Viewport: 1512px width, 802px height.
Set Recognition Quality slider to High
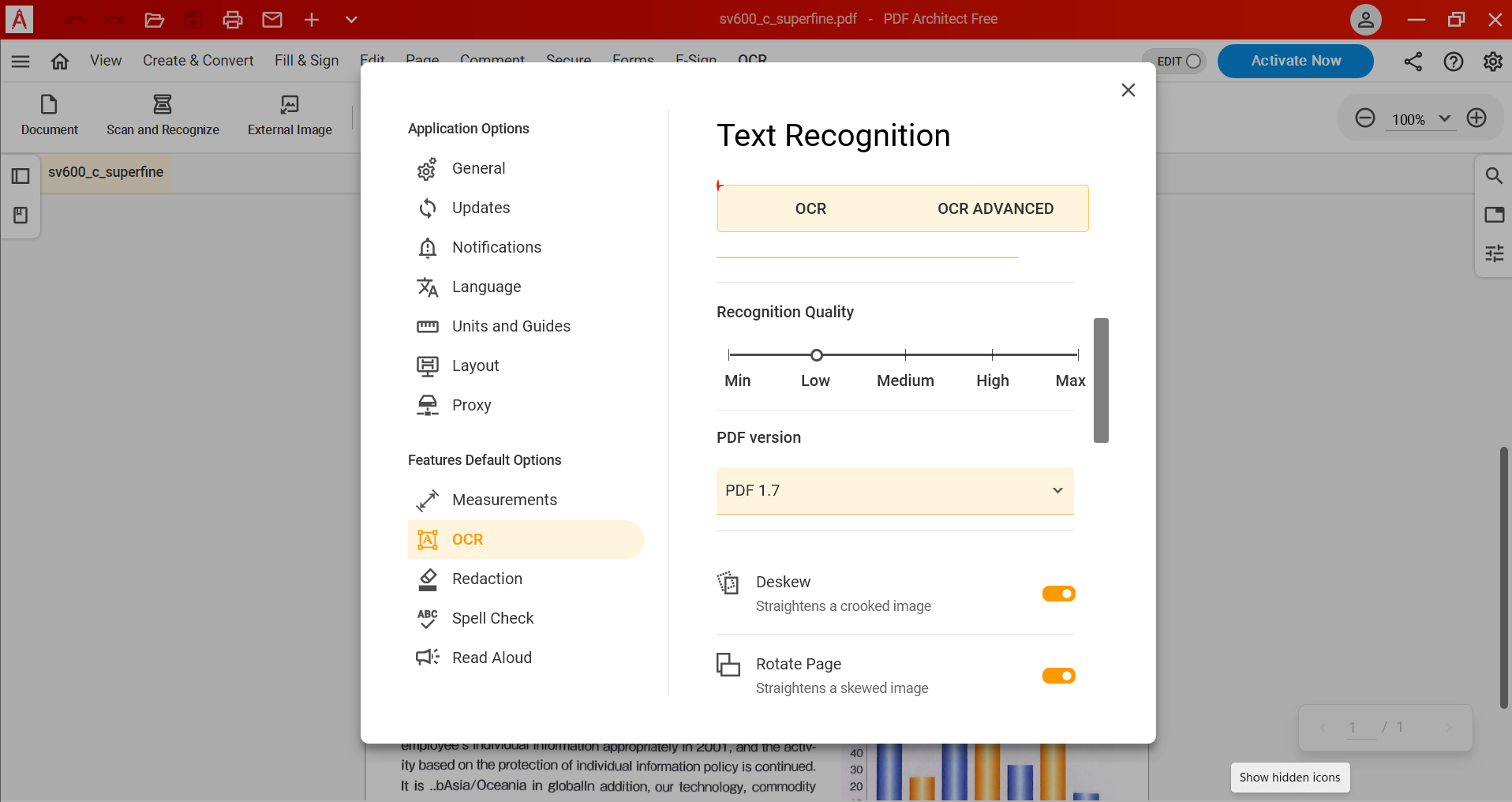[992, 355]
